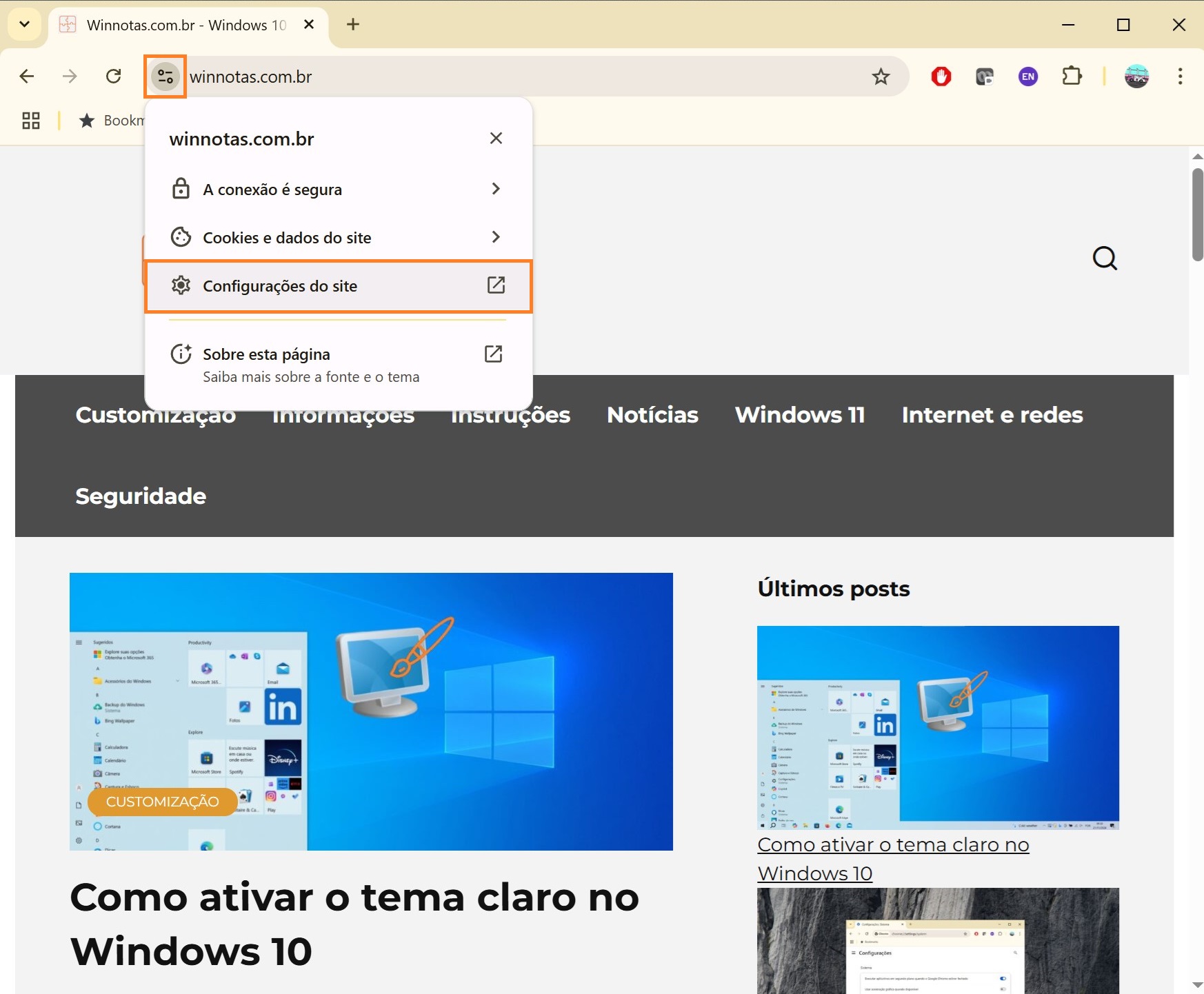1204x994 pixels.
Task: Open a new tab with plus button
Action: point(353,25)
